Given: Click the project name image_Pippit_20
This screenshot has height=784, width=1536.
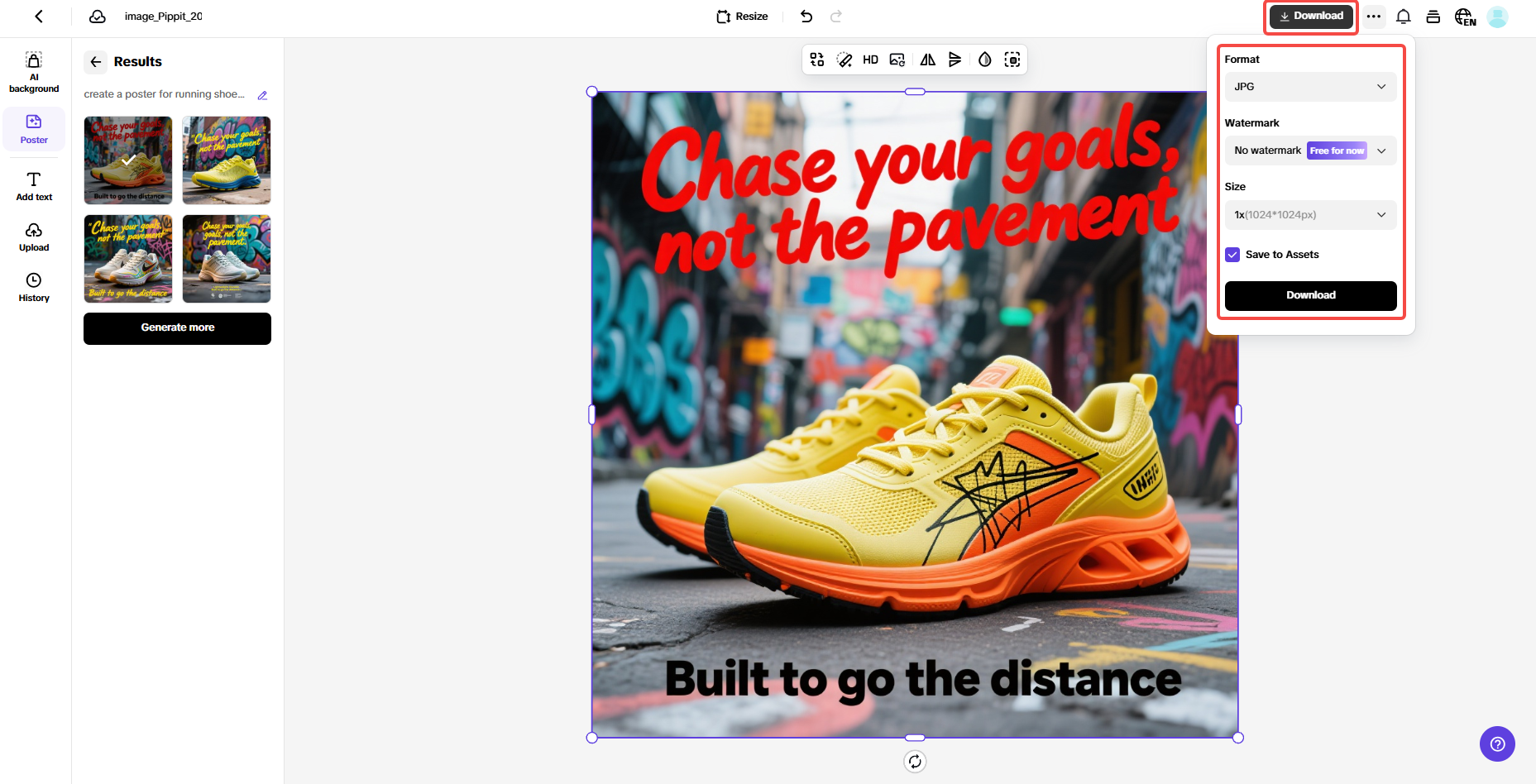Looking at the screenshot, I should tap(163, 17).
